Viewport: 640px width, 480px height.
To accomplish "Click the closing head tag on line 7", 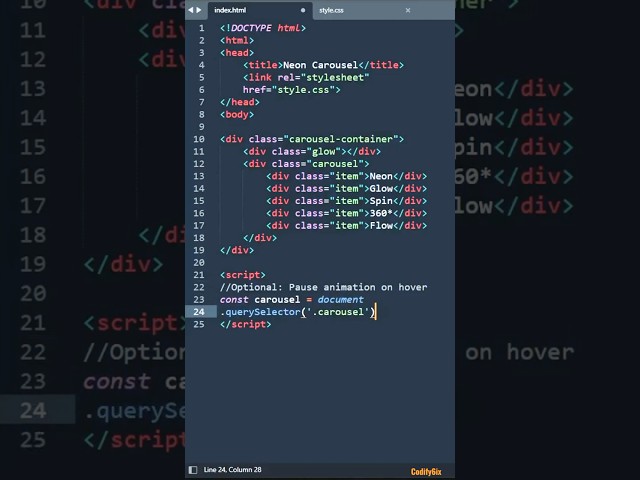I will [x=240, y=102].
